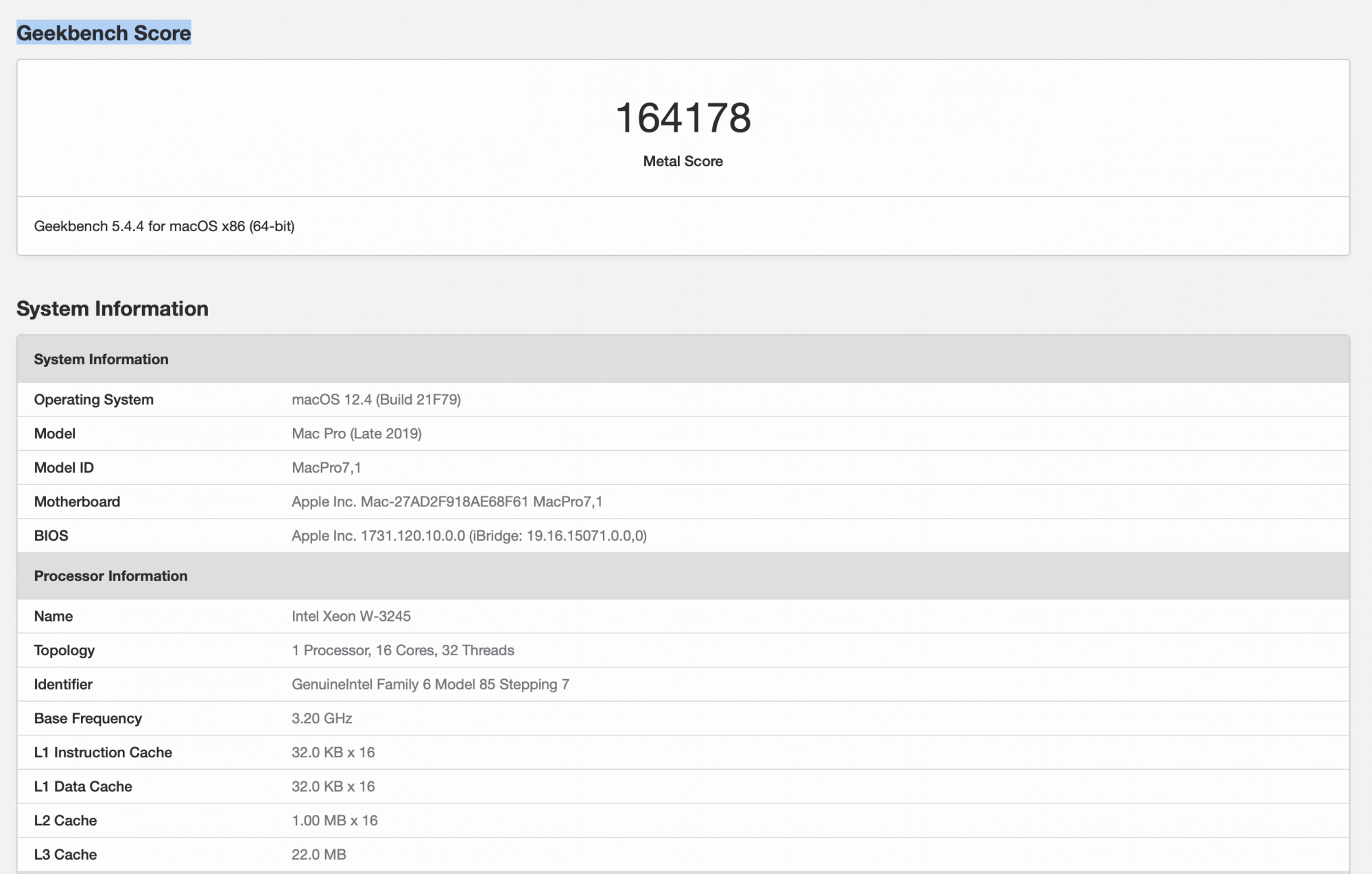Click the L1 Instruction Cache row label
Viewport: 1372px width, 874px height.
[x=103, y=753]
